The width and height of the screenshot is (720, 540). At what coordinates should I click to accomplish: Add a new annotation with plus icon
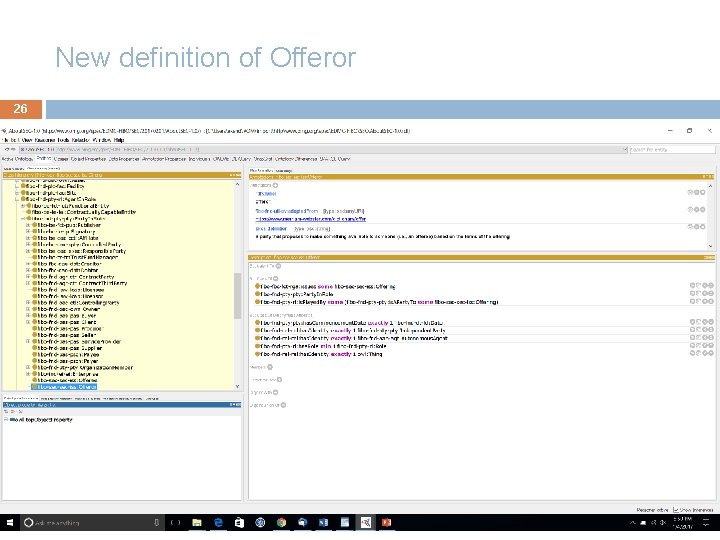click(x=276, y=185)
